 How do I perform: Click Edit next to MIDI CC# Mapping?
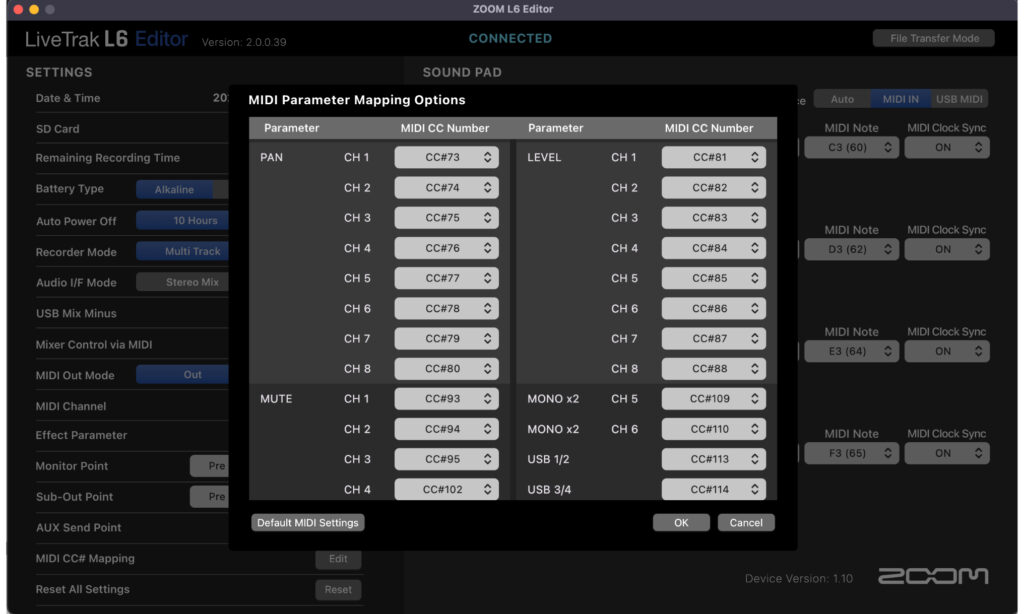[338, 559]
